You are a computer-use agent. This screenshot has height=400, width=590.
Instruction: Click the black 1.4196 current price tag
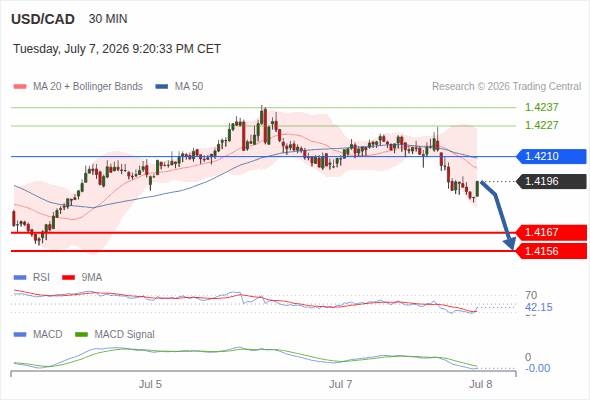pyautogui.click(x=551, y=181)
